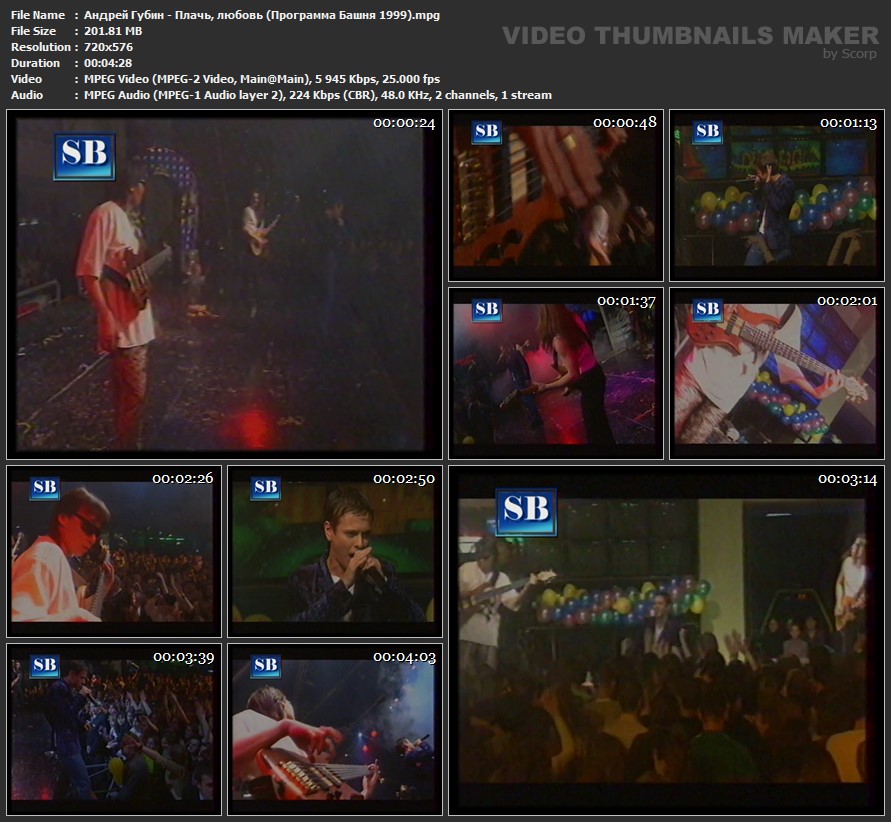Click the 00:03:39 timestamp label

click(183, 657)
